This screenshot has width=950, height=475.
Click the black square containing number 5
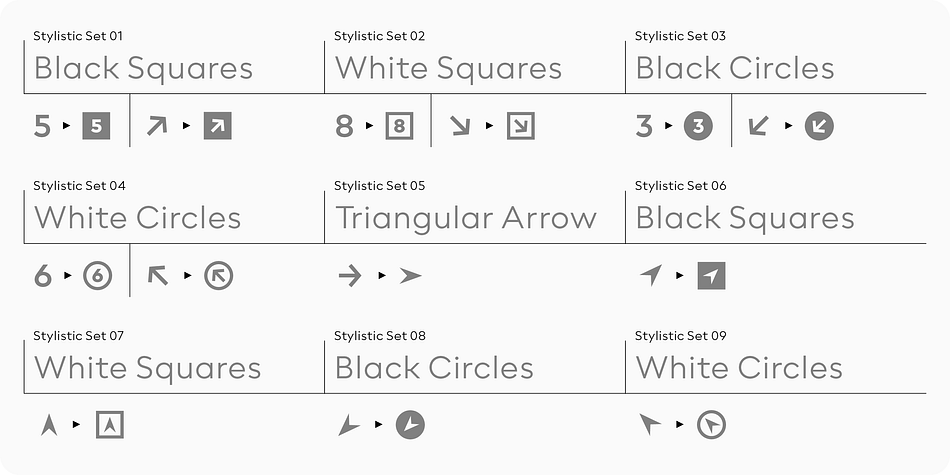(x=96, y=126)
